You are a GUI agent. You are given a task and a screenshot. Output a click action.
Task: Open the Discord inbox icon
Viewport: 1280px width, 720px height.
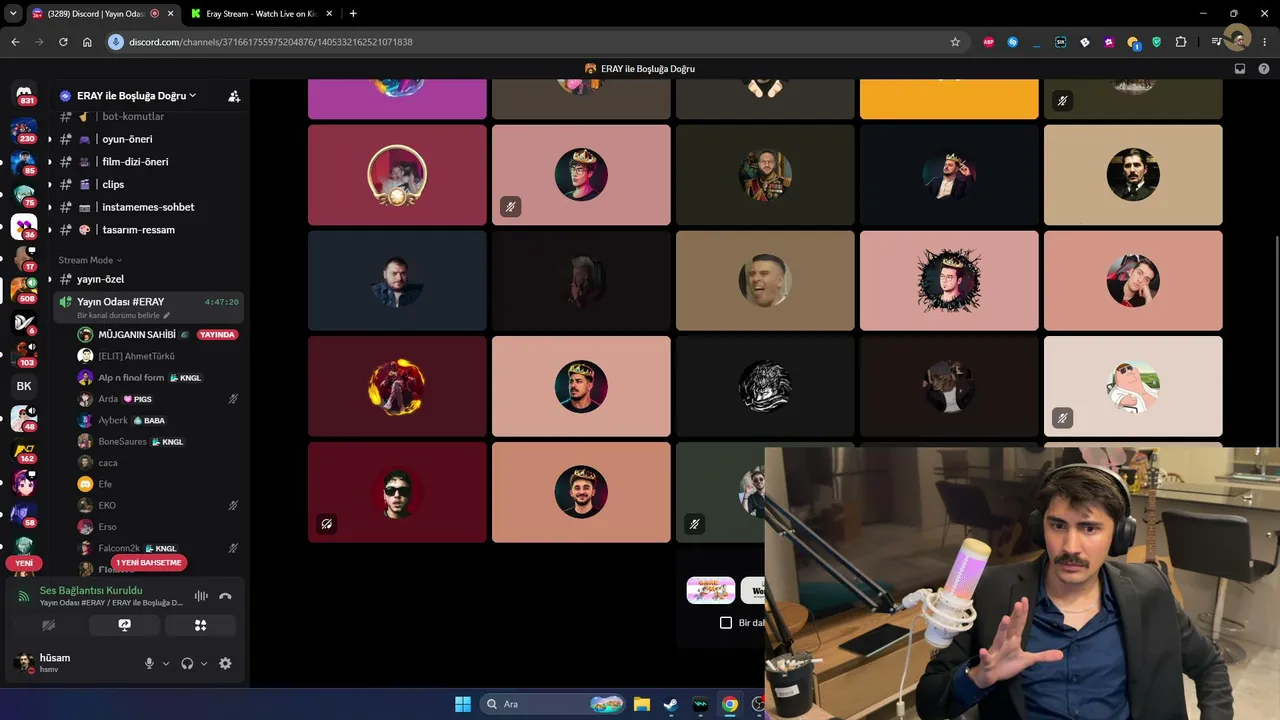1240,69
